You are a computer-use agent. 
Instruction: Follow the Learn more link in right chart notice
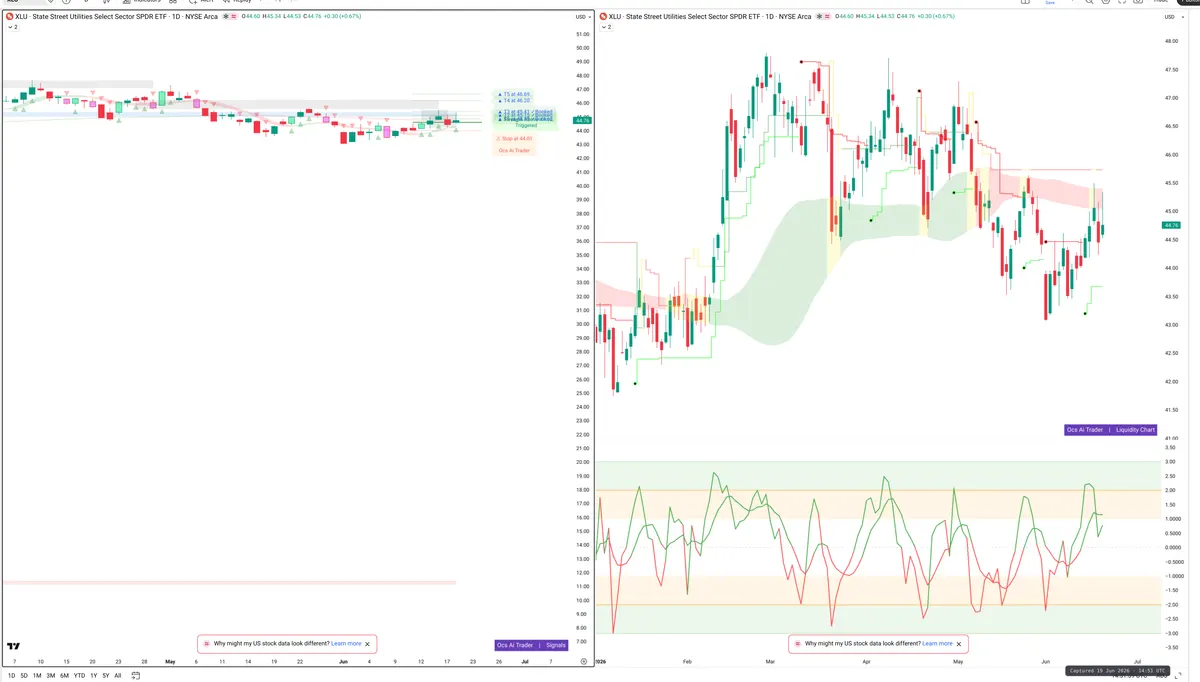(937, 644)
